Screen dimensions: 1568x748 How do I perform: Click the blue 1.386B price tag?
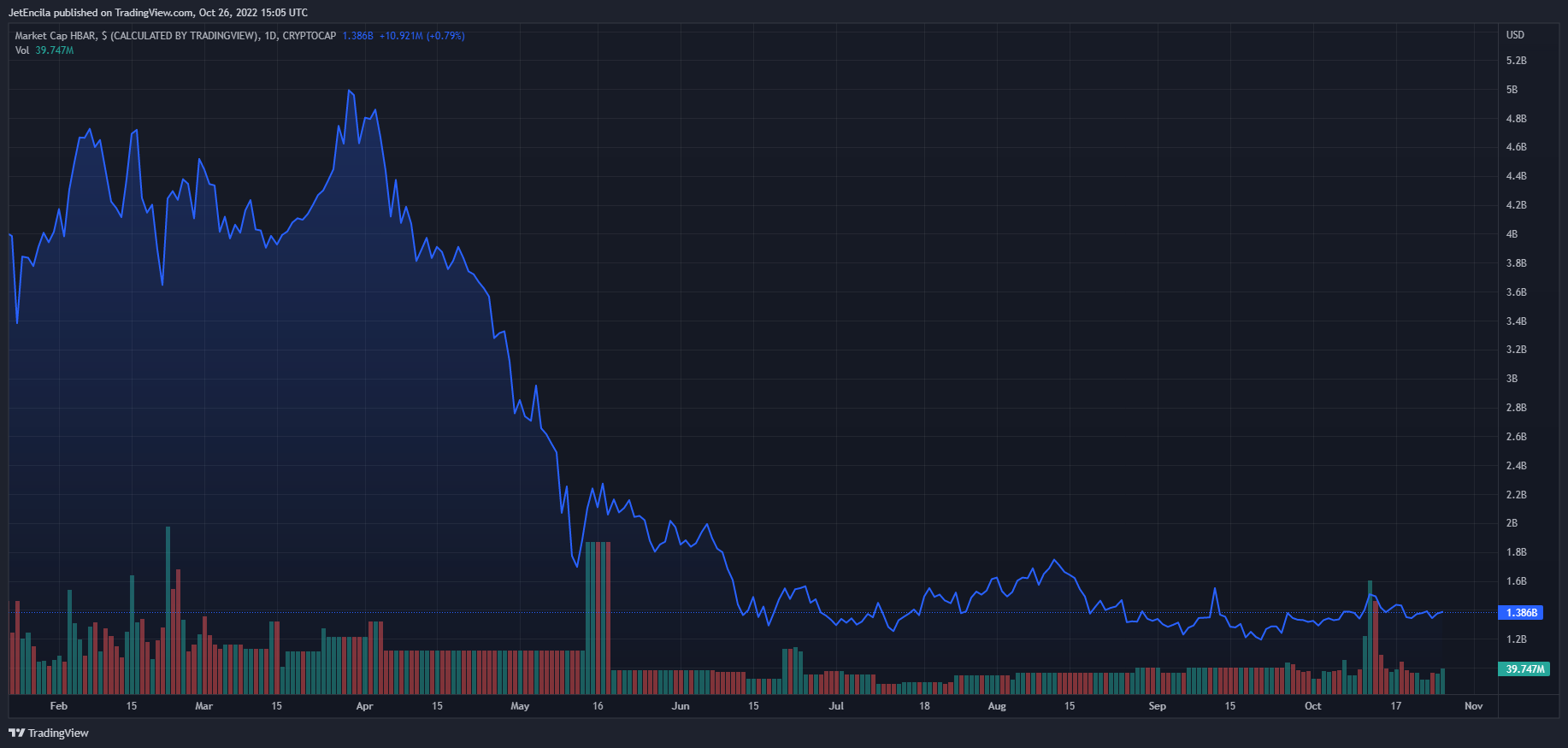point(1521,613)
